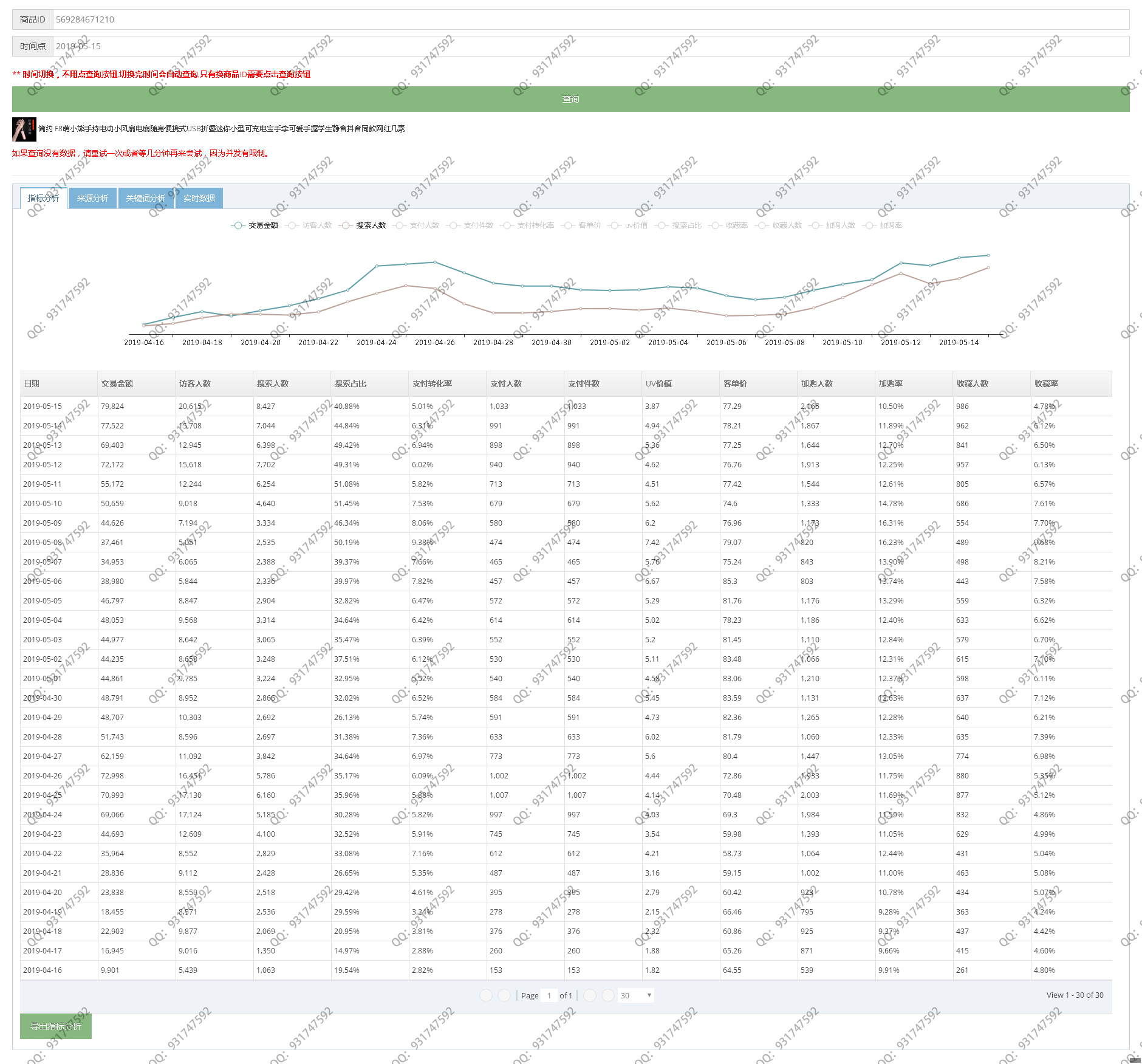The height and width of the screenshot is (1064, 1142).
Task: Go to previous page in table pager
Action: 504,995
